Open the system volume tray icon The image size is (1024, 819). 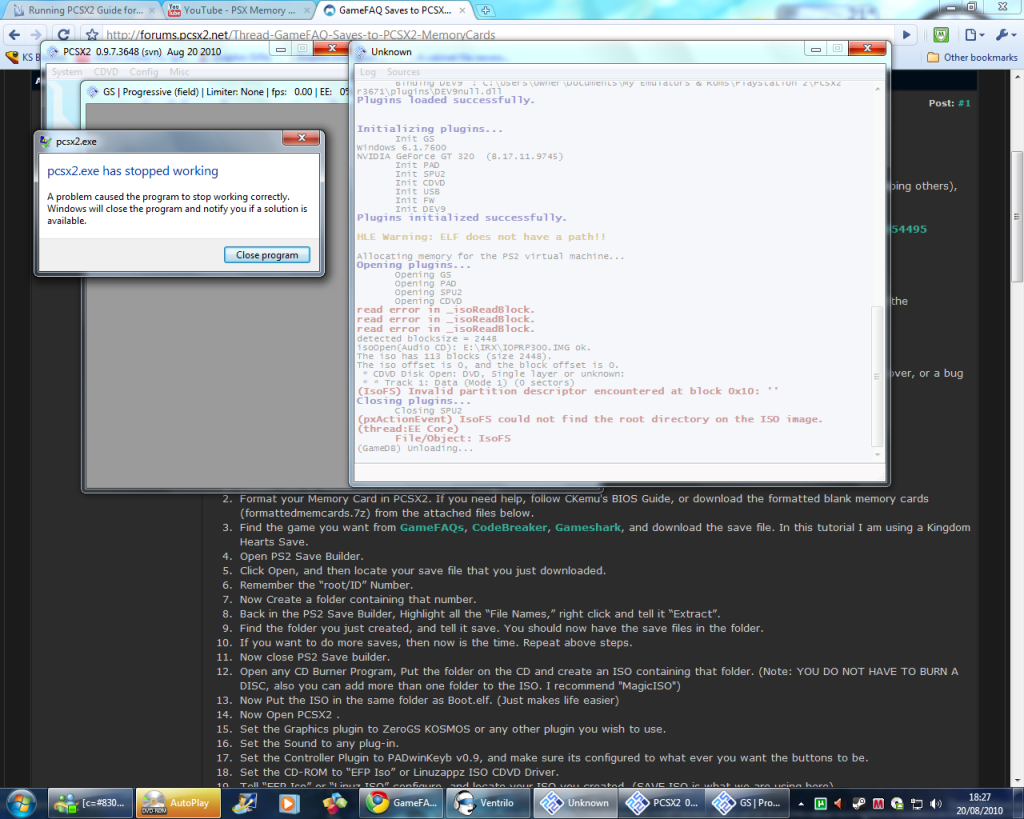coord(936,803)
